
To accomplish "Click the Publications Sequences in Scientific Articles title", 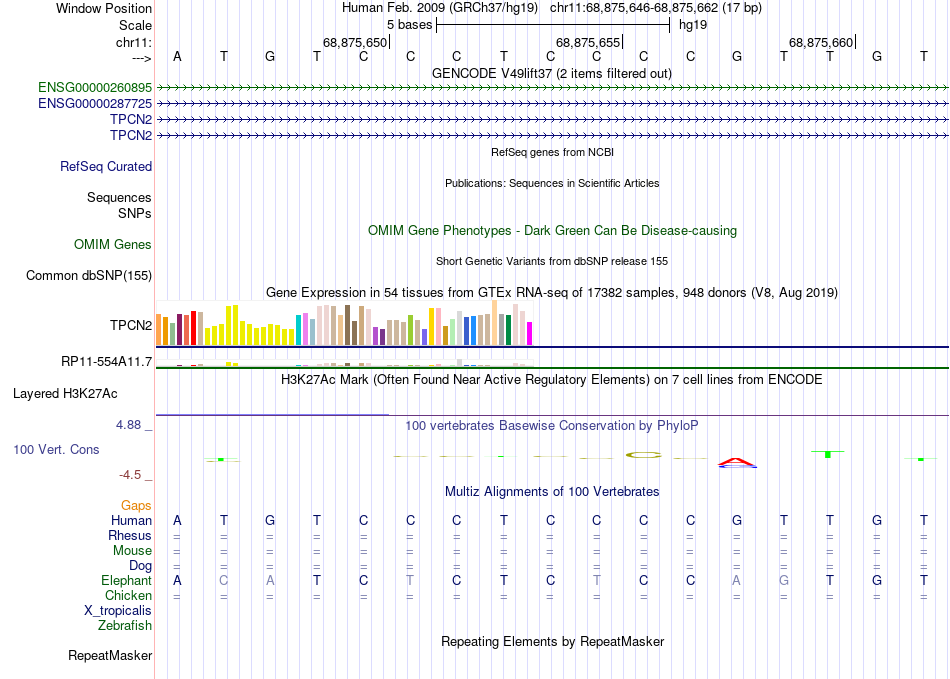I will click(x=552, y=183).
